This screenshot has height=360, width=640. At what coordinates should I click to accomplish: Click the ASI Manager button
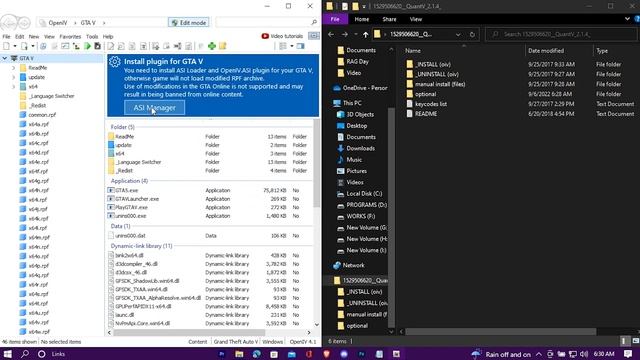tap(154, 108)
